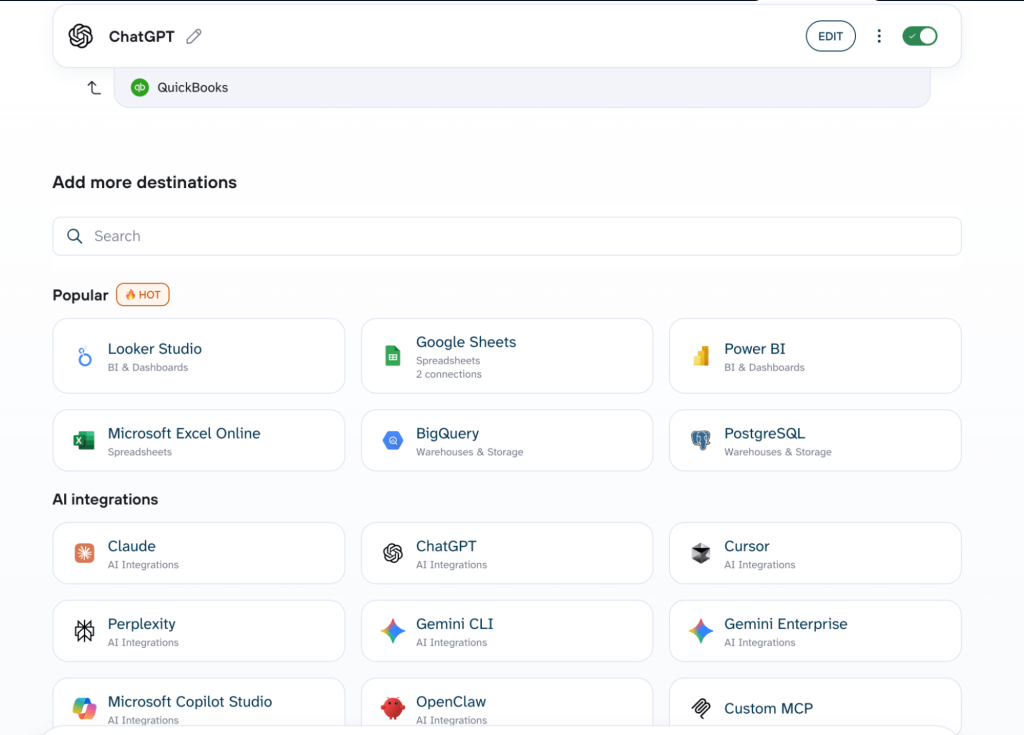Click the Google Sheets icon
Viewport: 1024px width, 735px height.
click(x=392, y=356)
